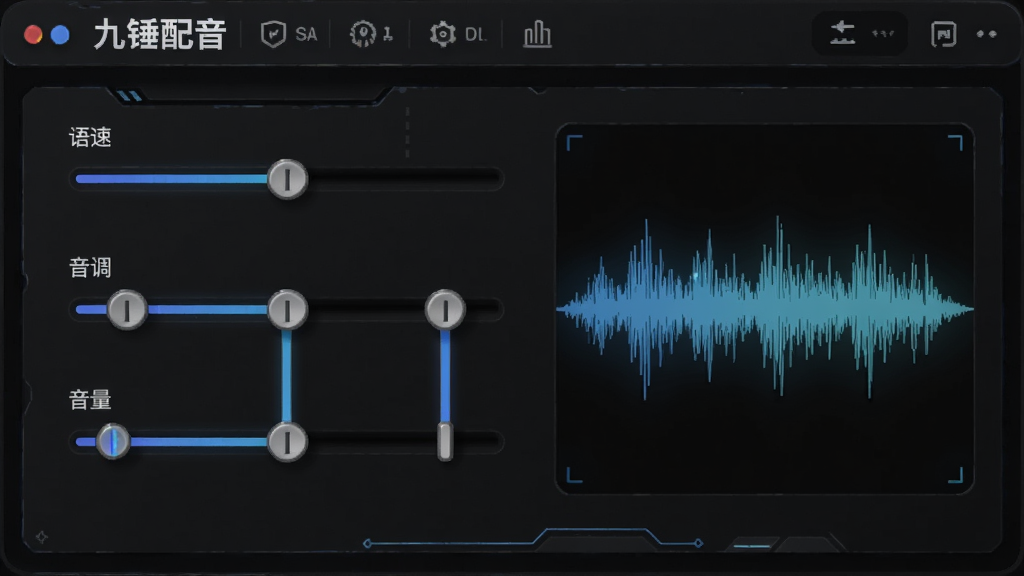
Task: Open the bar chart icon in the top bar
Action: click(537, 34)
